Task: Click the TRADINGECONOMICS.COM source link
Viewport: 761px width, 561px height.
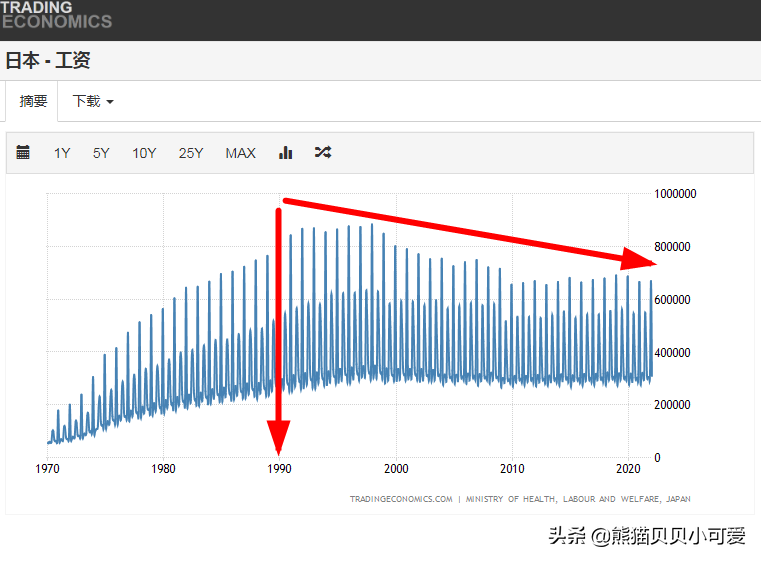Action: (401, 499)
